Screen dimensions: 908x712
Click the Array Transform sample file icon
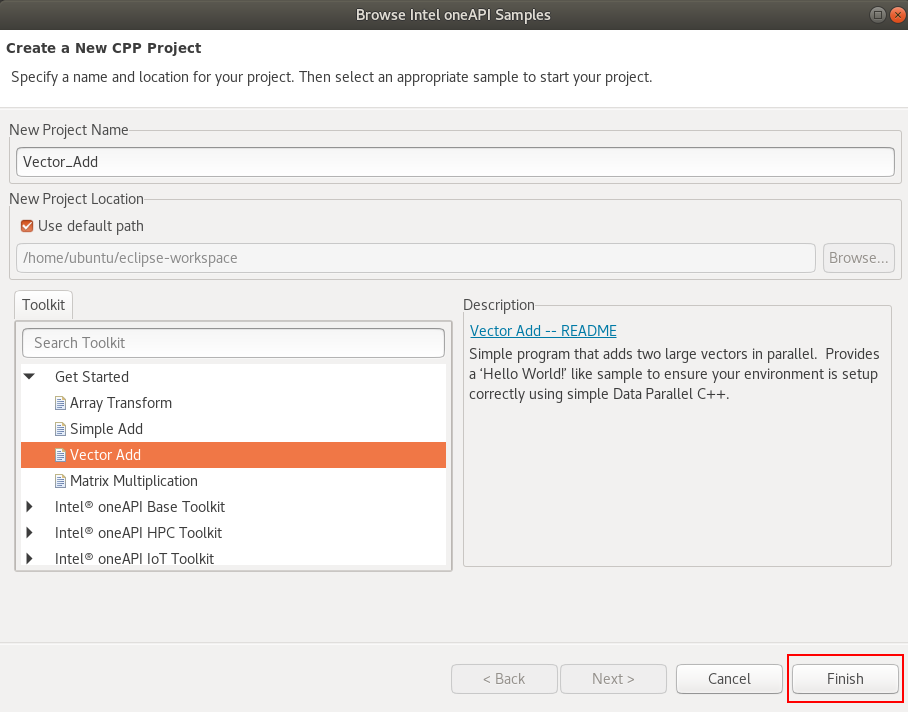tap(60, 403)
